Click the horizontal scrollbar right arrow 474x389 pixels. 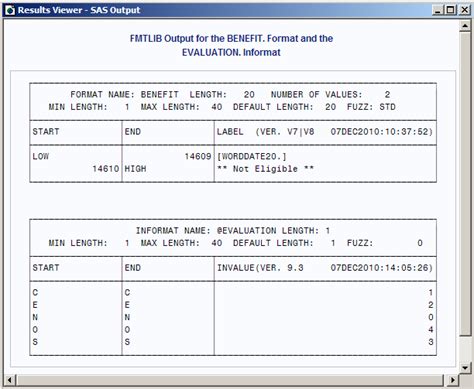click(x=452, y=380)
